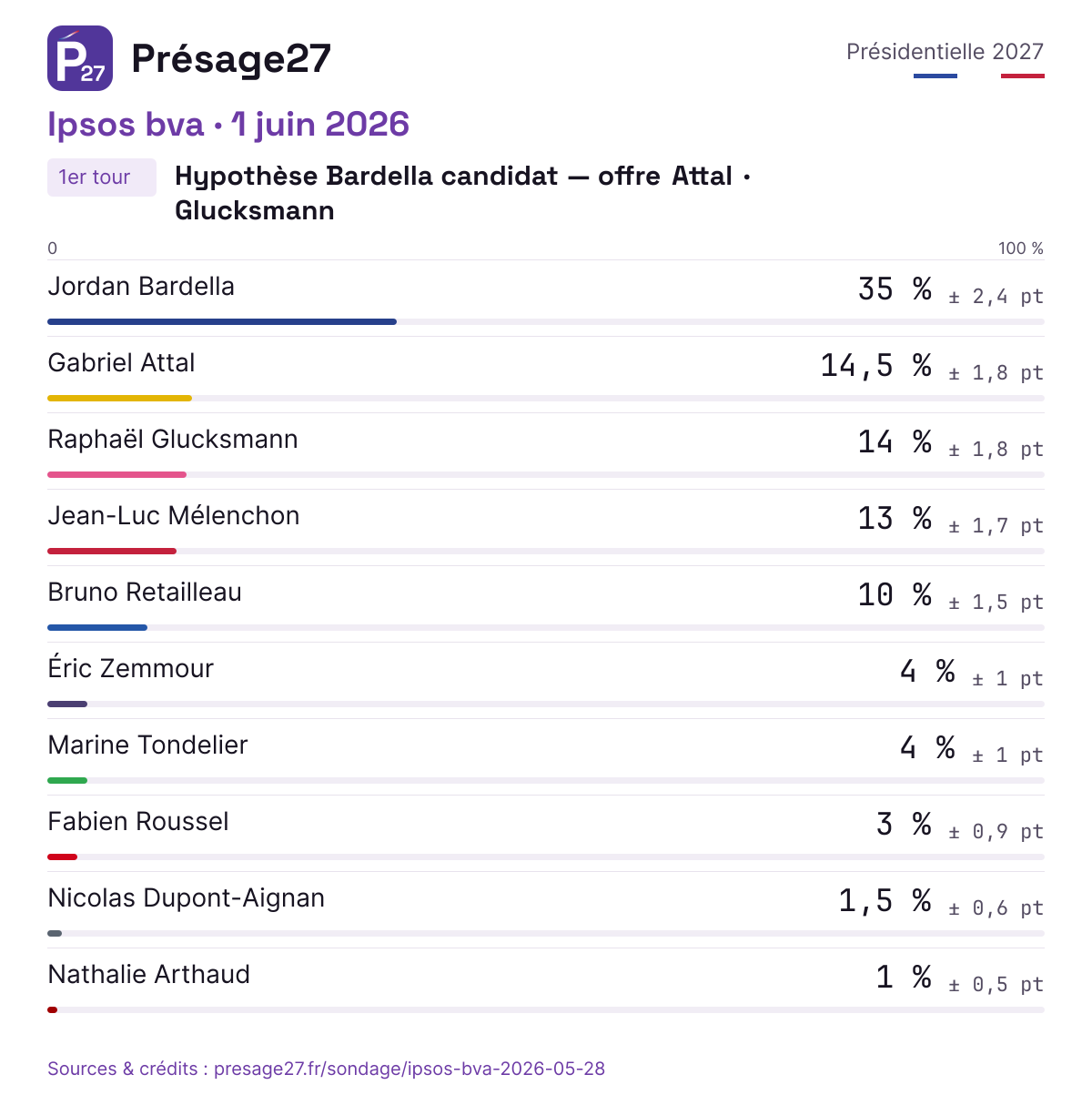
Task: Click Bruno Retailleau's blue bar
Action: 97,627
